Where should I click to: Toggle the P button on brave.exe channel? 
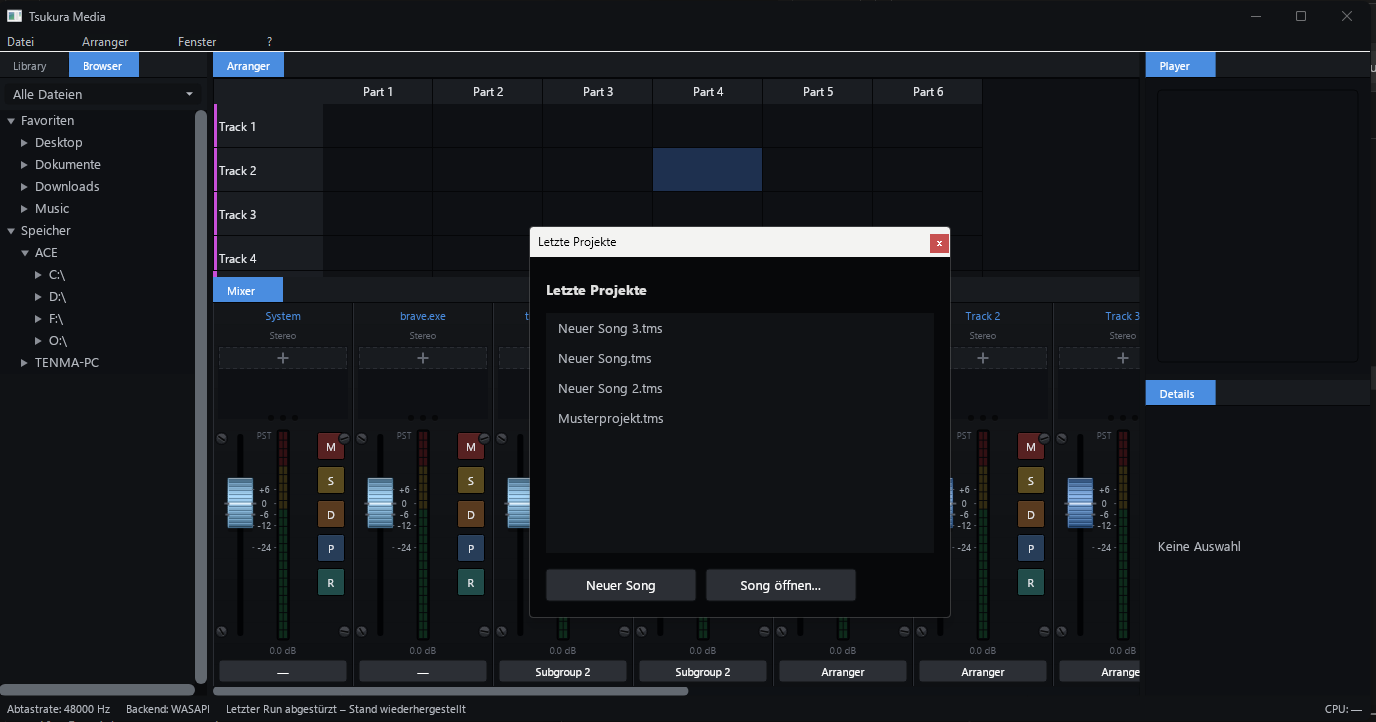(x=471, y=548)
